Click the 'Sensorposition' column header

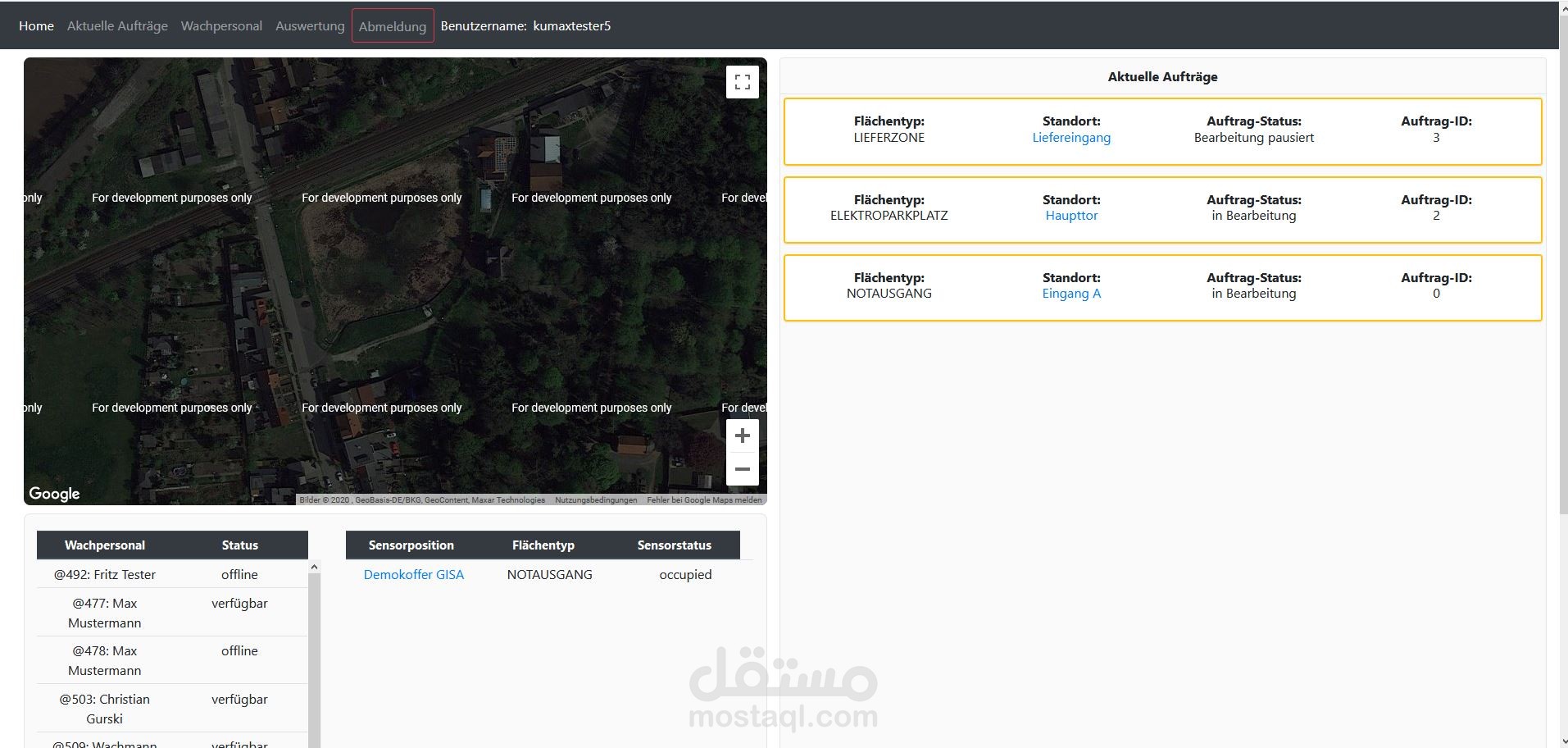411,545
